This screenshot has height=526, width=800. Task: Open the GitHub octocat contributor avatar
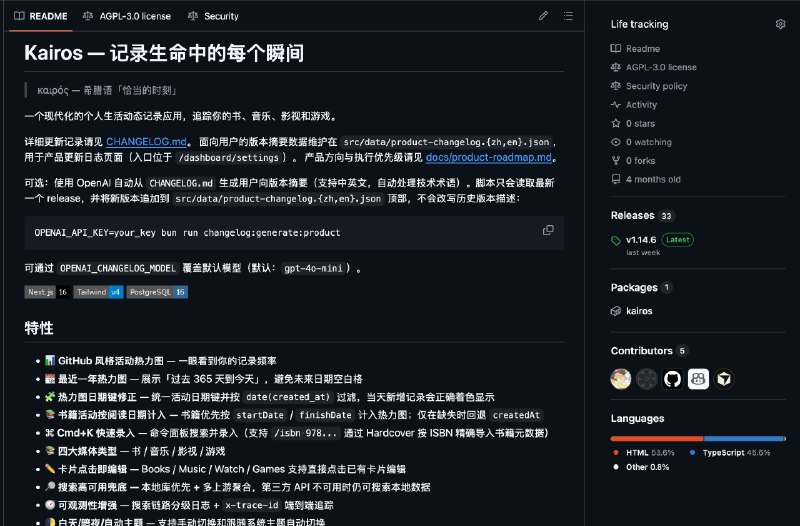(672, 379)
